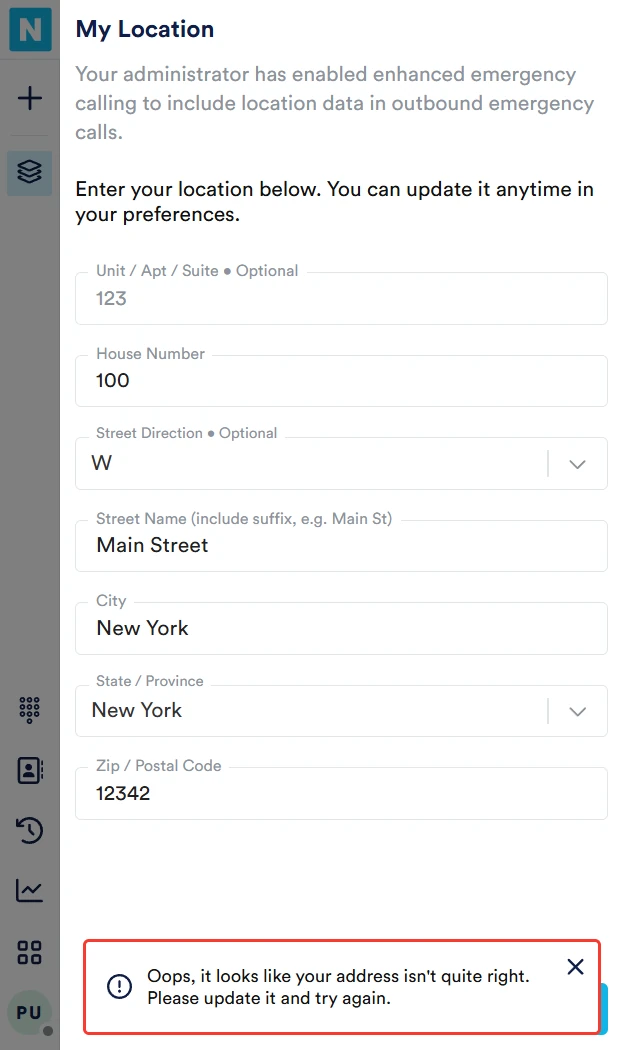
Task: Open the plus (new conversation) icon
Action: click(x=29, y=99)
